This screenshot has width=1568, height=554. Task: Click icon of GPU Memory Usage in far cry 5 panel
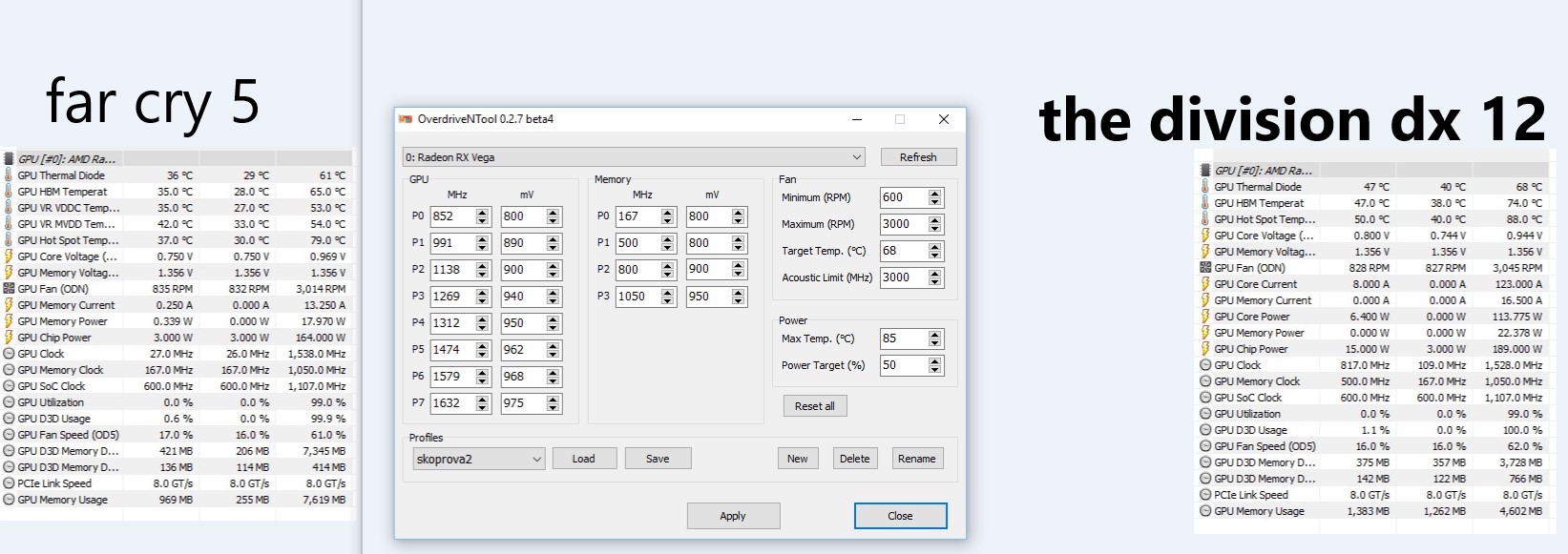tap(9, 500)
